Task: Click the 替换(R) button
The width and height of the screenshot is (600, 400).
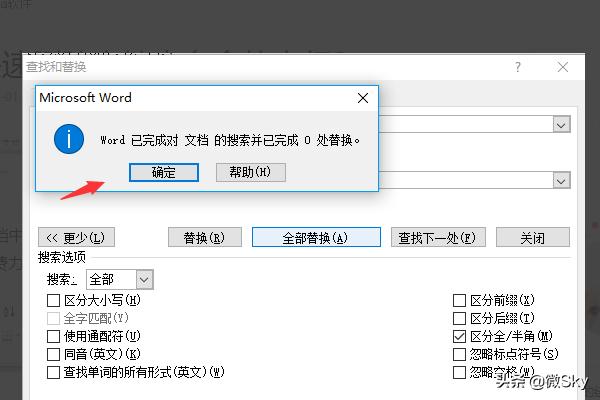Action: point(204,237)
